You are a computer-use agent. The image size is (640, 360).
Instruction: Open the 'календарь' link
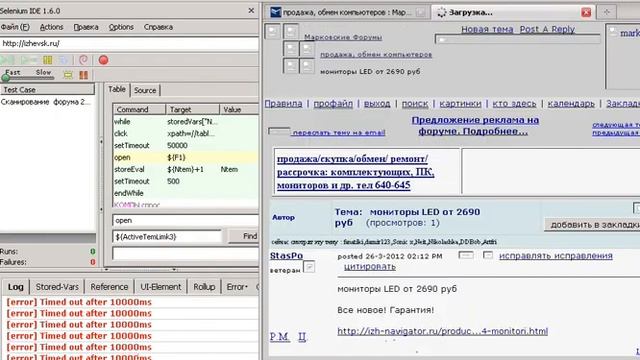[571, 104]
